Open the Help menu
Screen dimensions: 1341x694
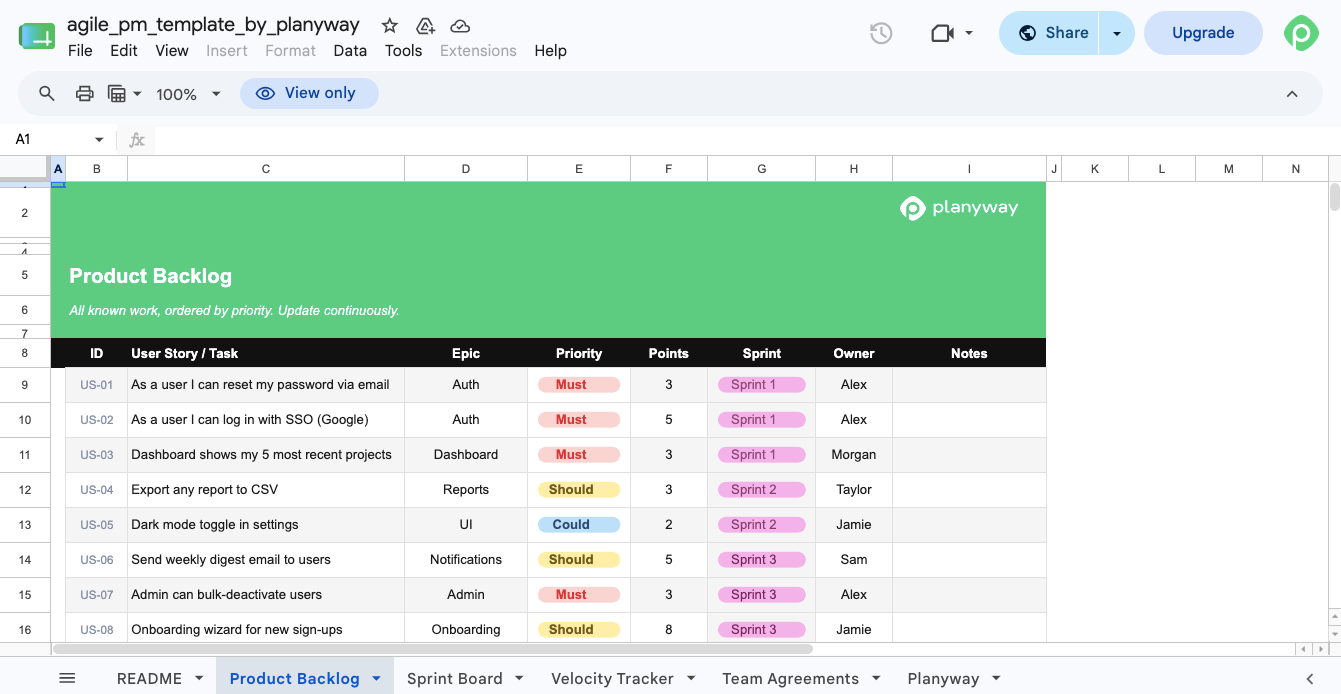[550, 50]
